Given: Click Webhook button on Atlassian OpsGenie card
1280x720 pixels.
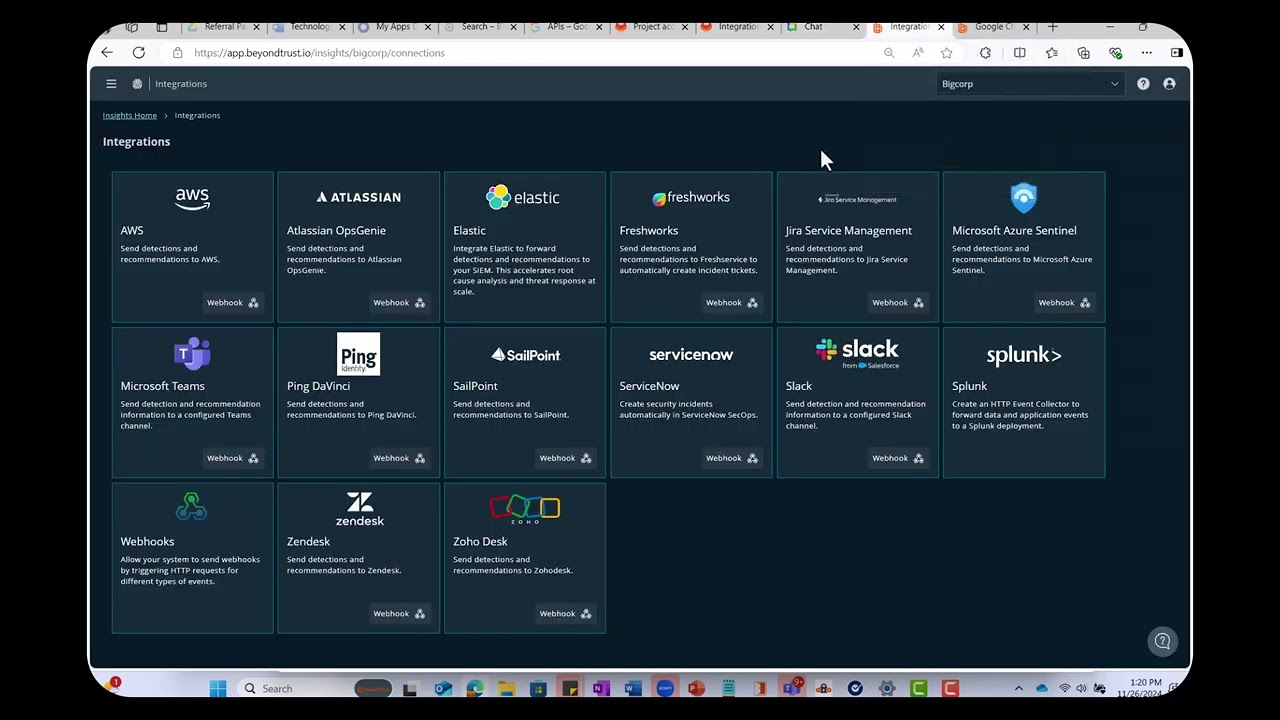Looking at the screenshot, I should click(x=399, y=303).
